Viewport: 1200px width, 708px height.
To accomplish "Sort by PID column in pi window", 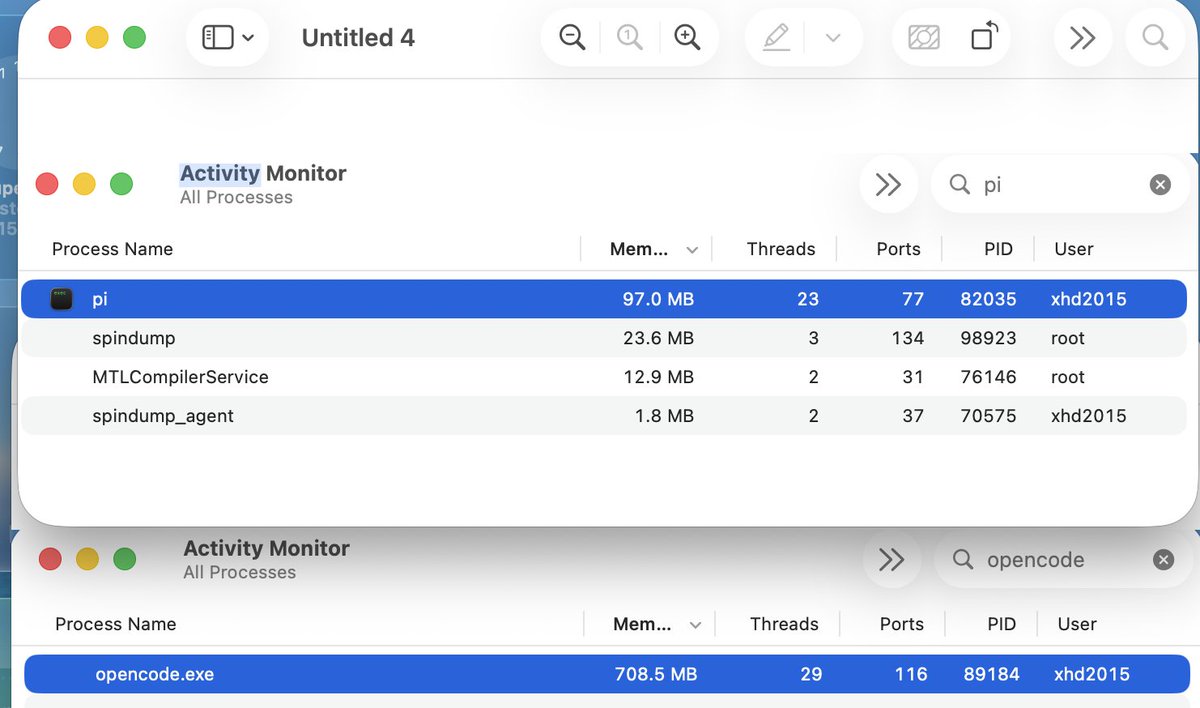I will 998,249.
